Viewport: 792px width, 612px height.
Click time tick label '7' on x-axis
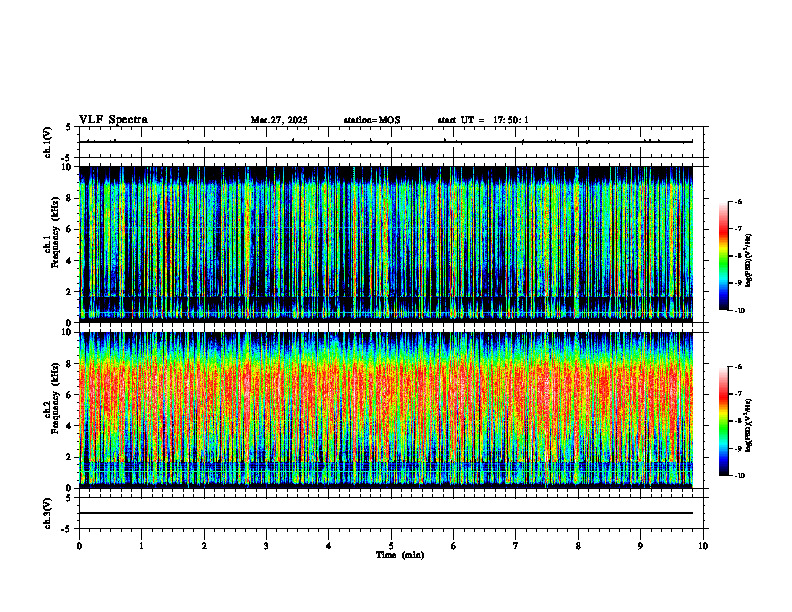516,546
